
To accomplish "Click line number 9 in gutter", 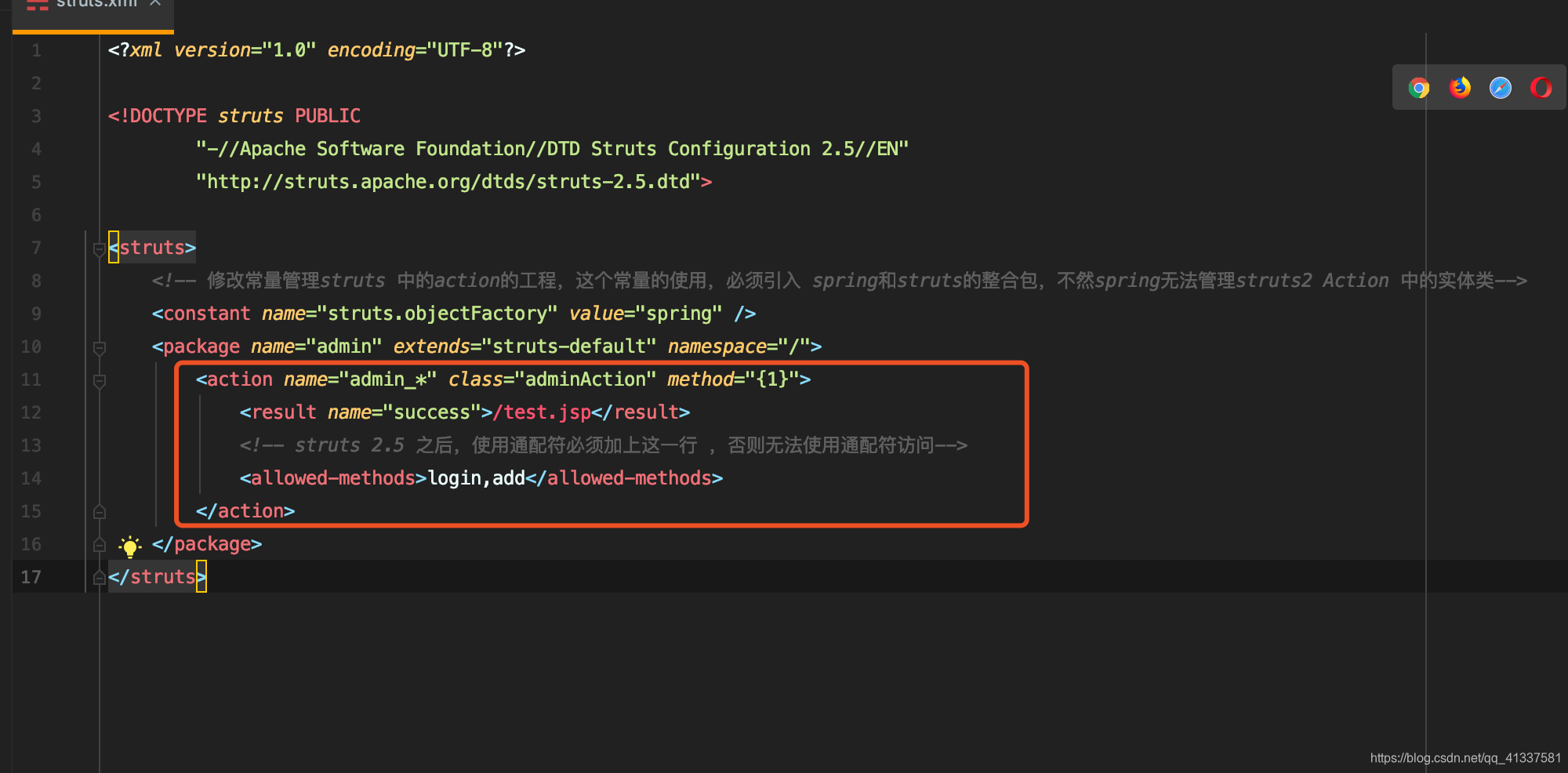I will (x=36, y=314).
